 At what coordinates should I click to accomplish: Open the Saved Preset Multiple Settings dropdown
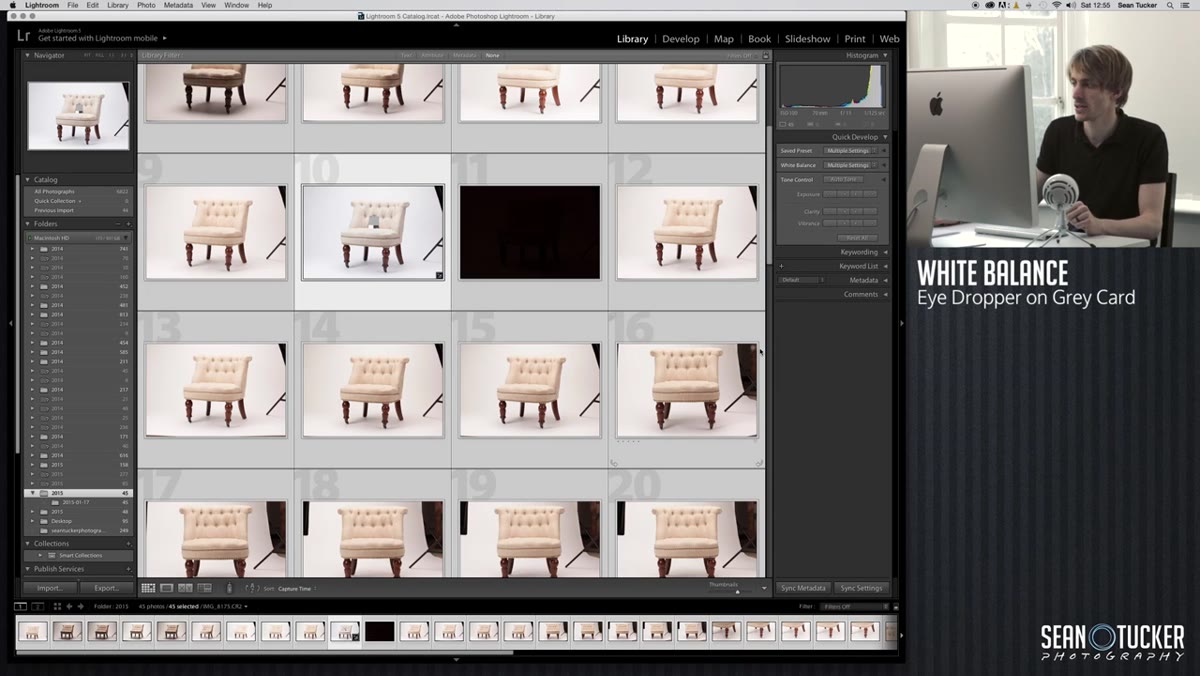click(851, 151)
